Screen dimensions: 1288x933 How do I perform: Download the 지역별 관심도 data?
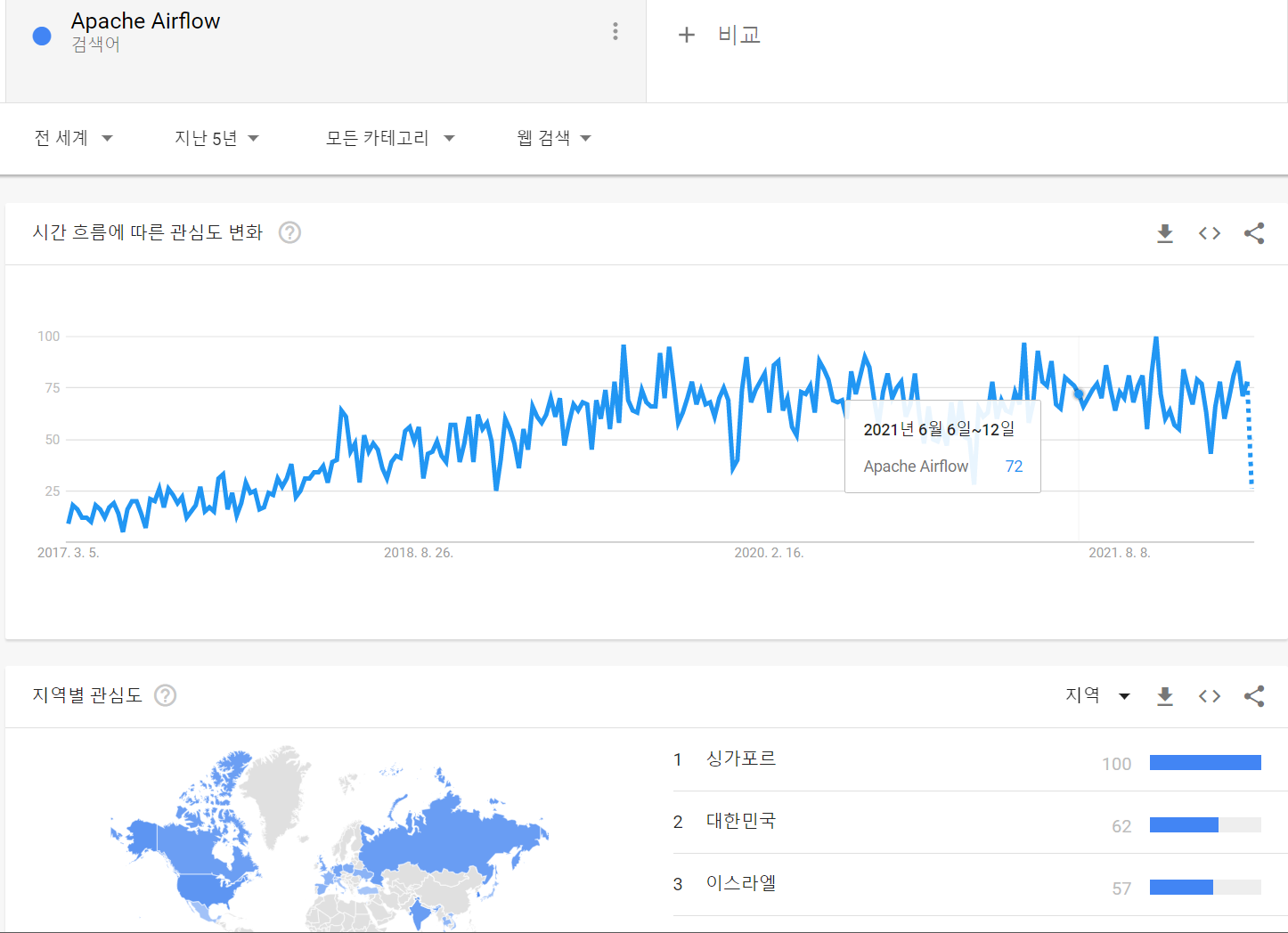click(x=1165, y=696)
